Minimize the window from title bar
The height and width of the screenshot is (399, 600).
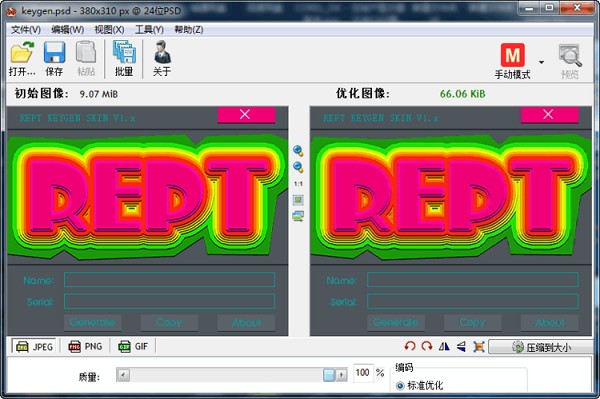(x=530, y=8)
